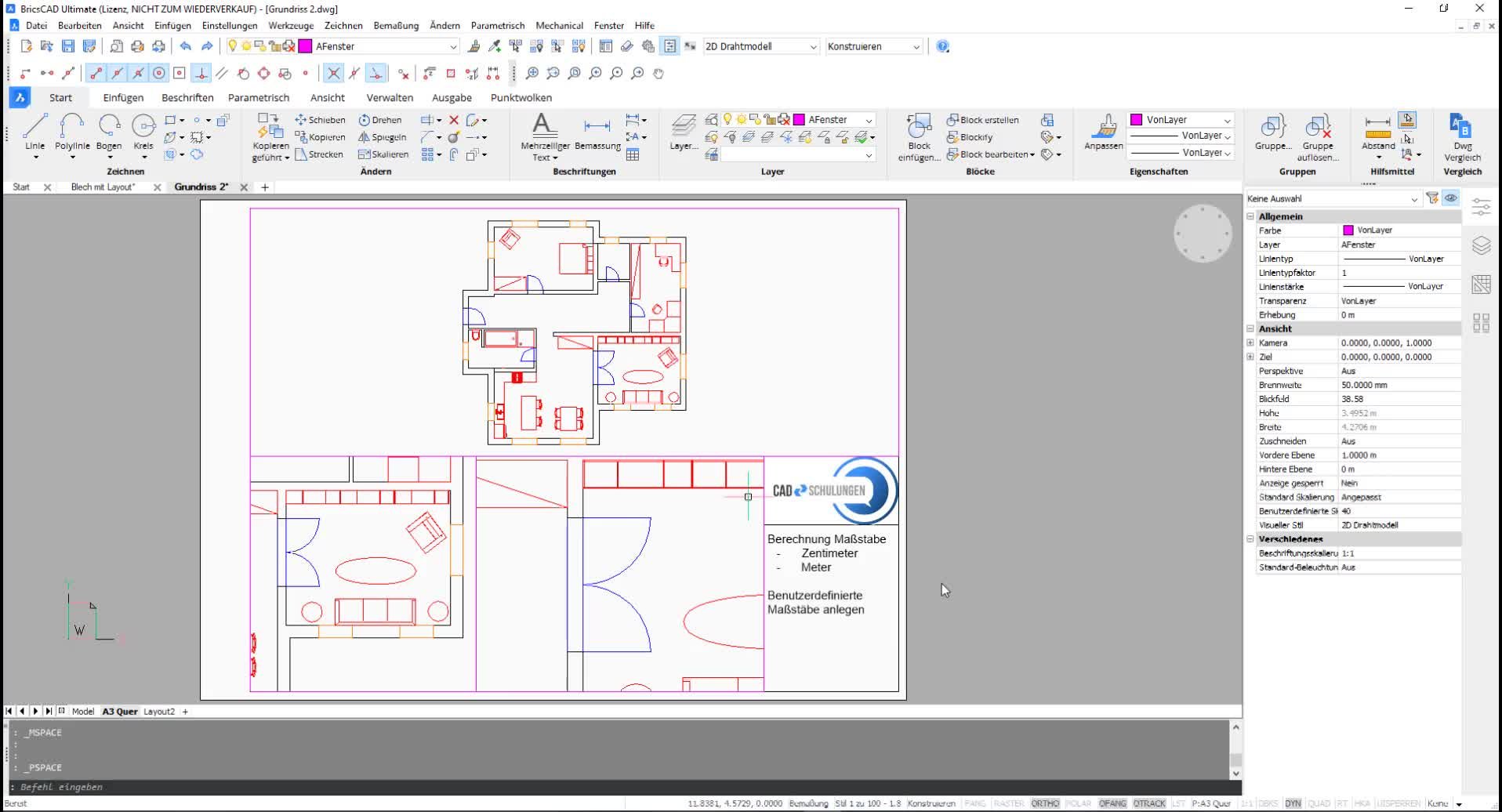Click the magenta color swatch in ribbon Eigenschaften

pyautogui.click(x=1136, y=120)
